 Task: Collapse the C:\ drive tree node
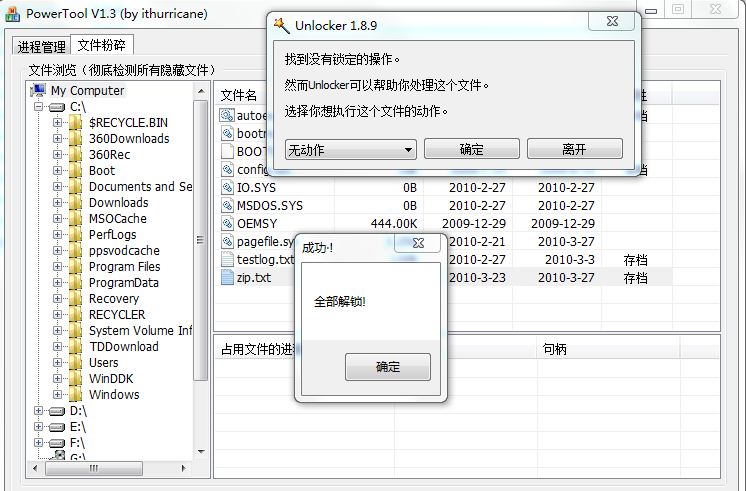[x=39, y=107]
